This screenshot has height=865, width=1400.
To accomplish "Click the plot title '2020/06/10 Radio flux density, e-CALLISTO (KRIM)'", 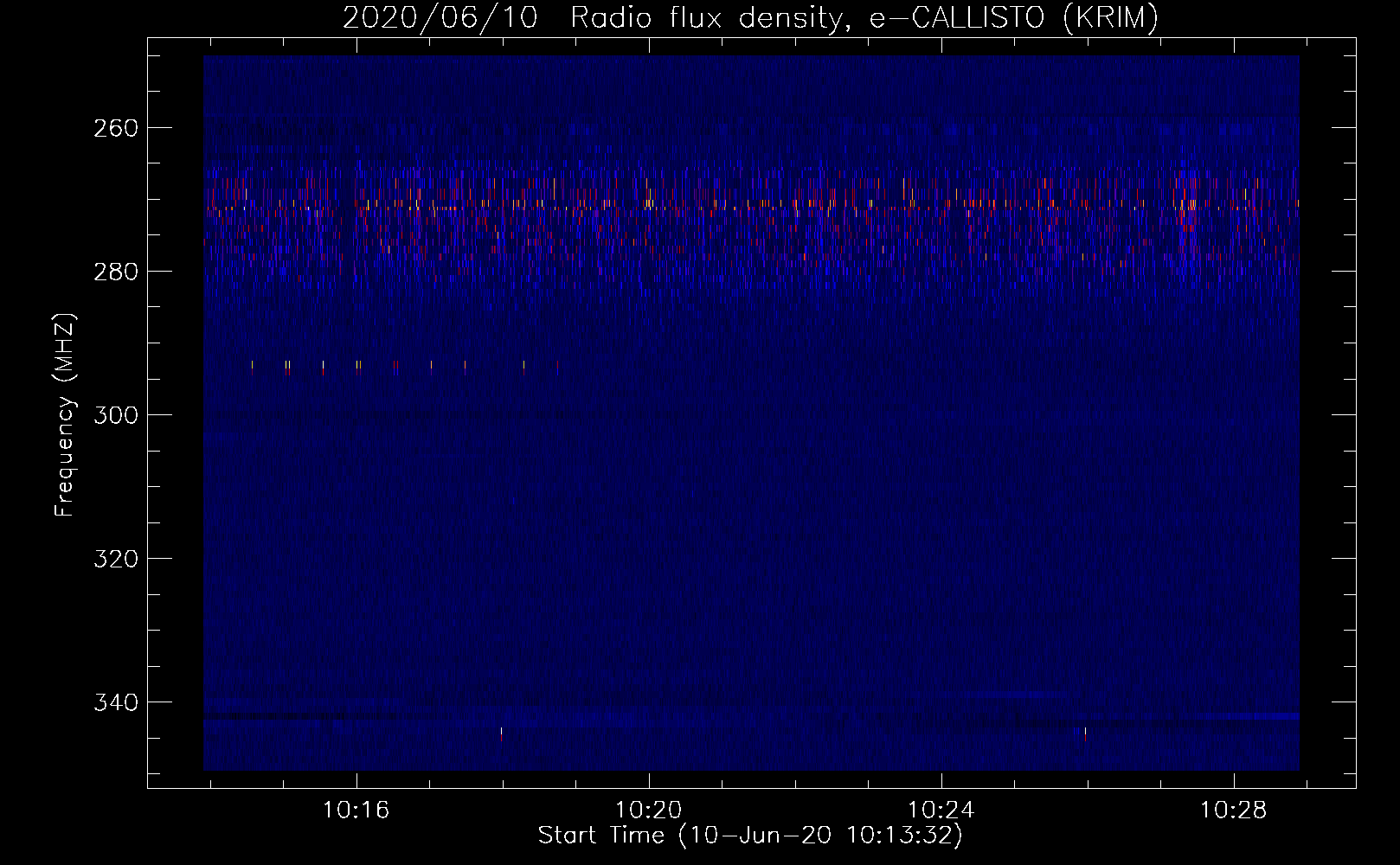I will click(x=750, y=18).
